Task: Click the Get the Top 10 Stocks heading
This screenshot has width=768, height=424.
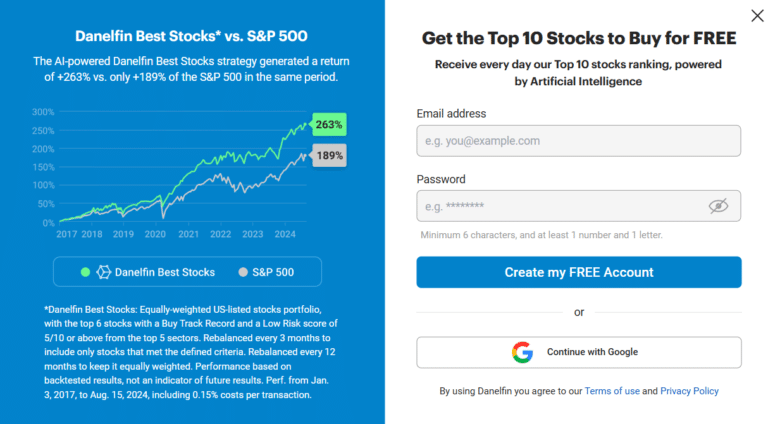Action: [x=579, y=39]
